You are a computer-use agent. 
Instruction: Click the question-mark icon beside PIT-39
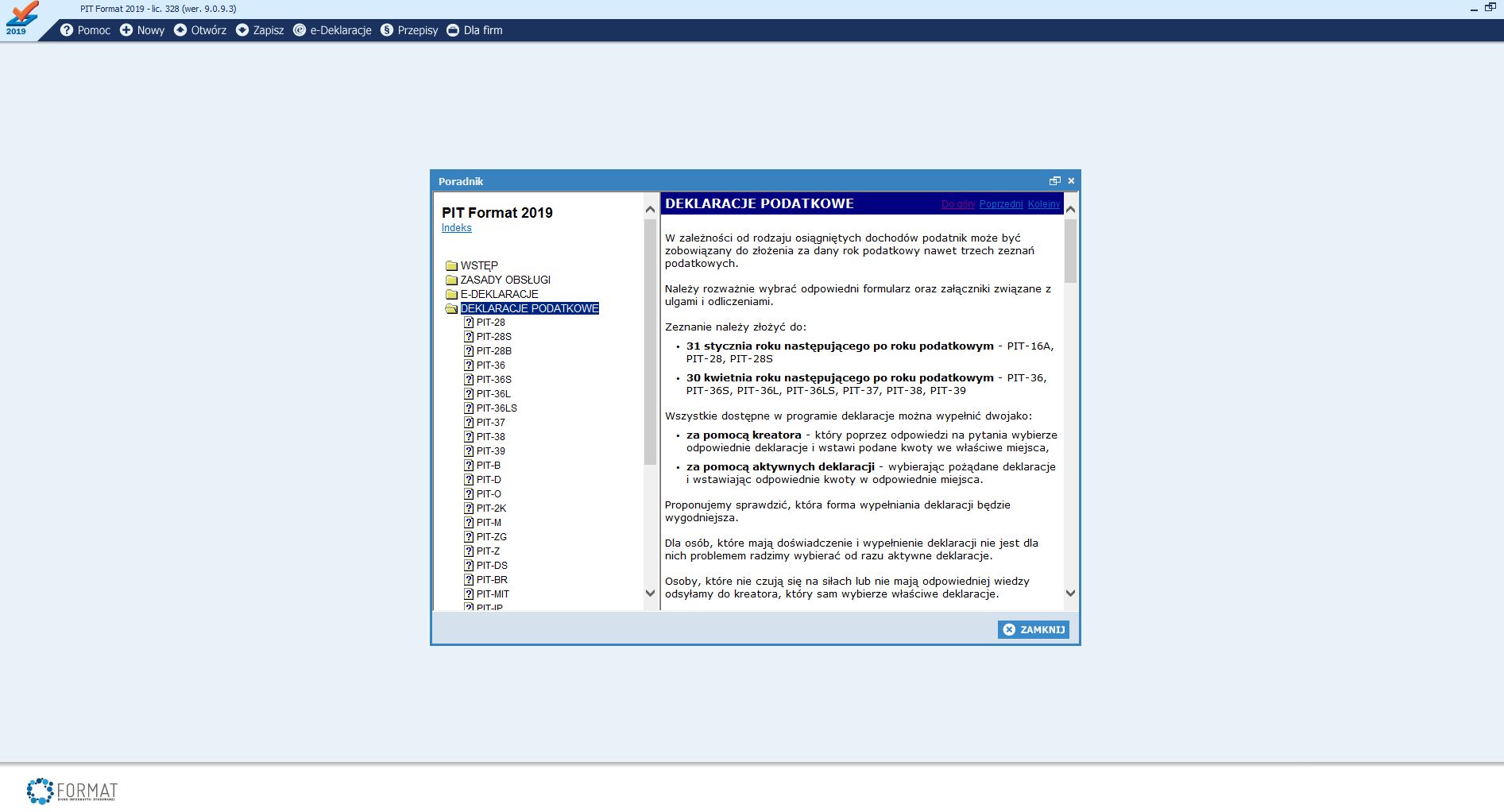point(469,451)
